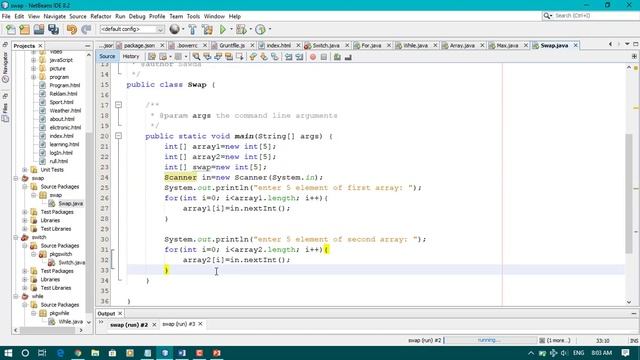Screen dimensions: 640x360
Task: Run the project with green play icon
Action: 223,29
